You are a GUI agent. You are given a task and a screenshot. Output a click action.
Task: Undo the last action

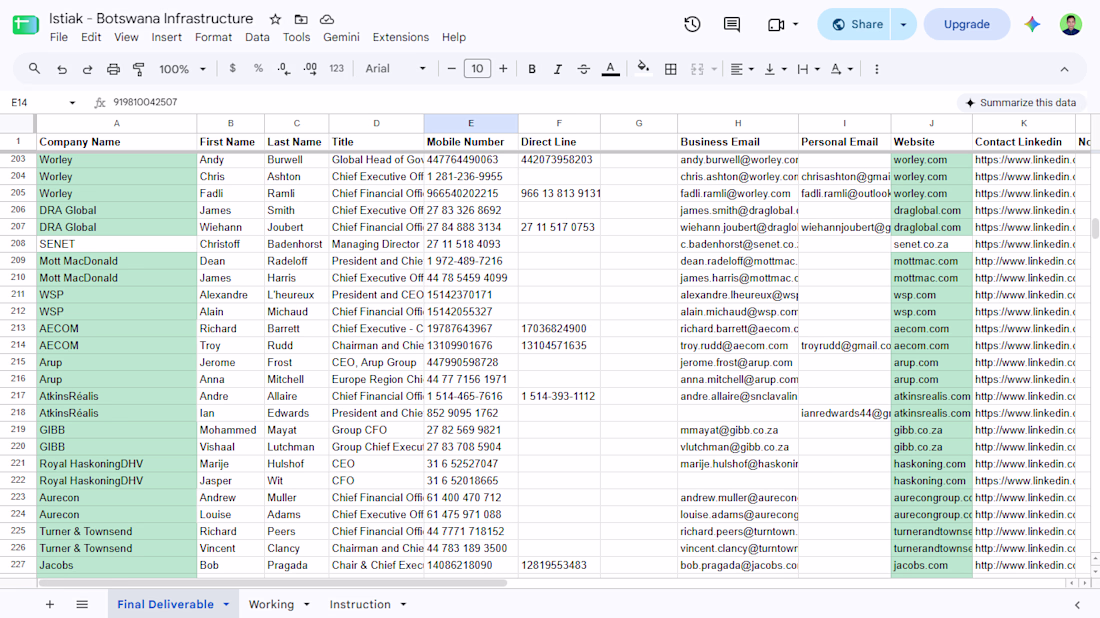62,69
